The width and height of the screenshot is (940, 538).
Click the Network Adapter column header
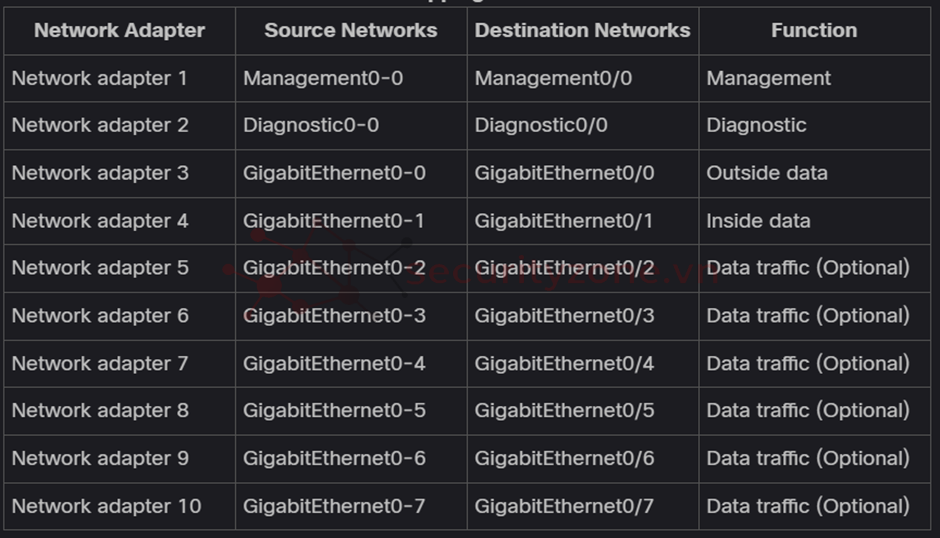pos(119,30)
